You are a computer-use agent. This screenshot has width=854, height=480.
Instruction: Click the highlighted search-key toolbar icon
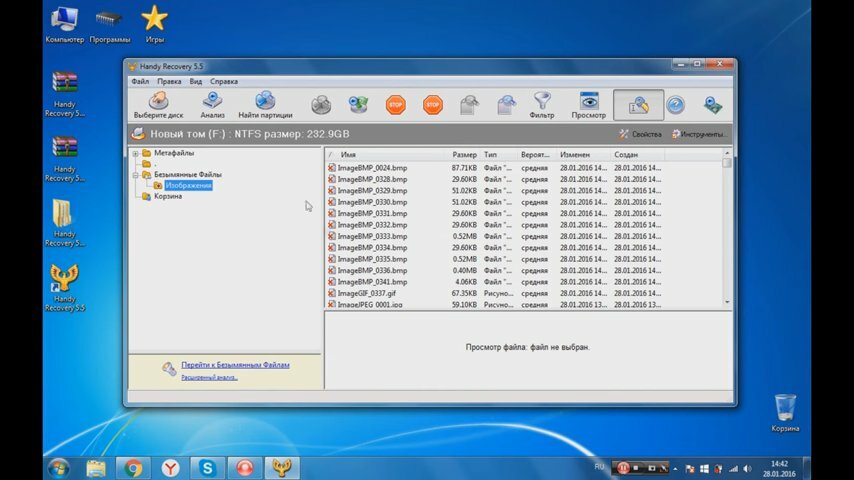[638, 105]
